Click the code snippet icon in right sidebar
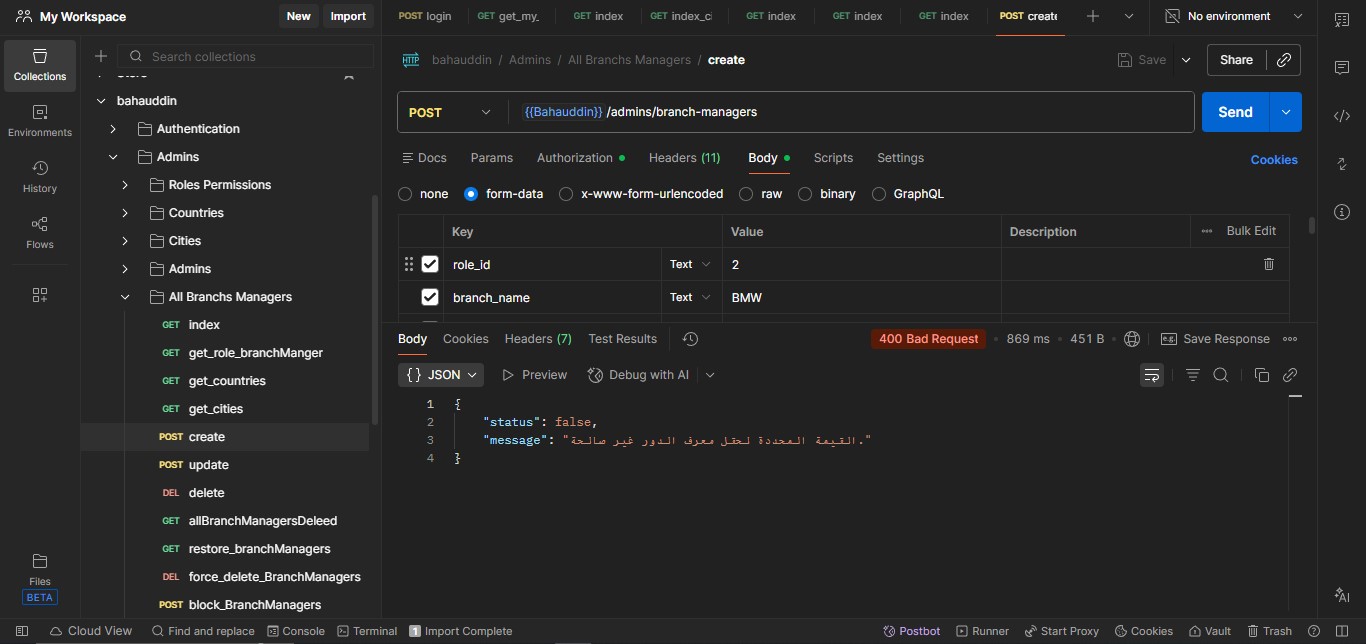 pos(1342,116)
